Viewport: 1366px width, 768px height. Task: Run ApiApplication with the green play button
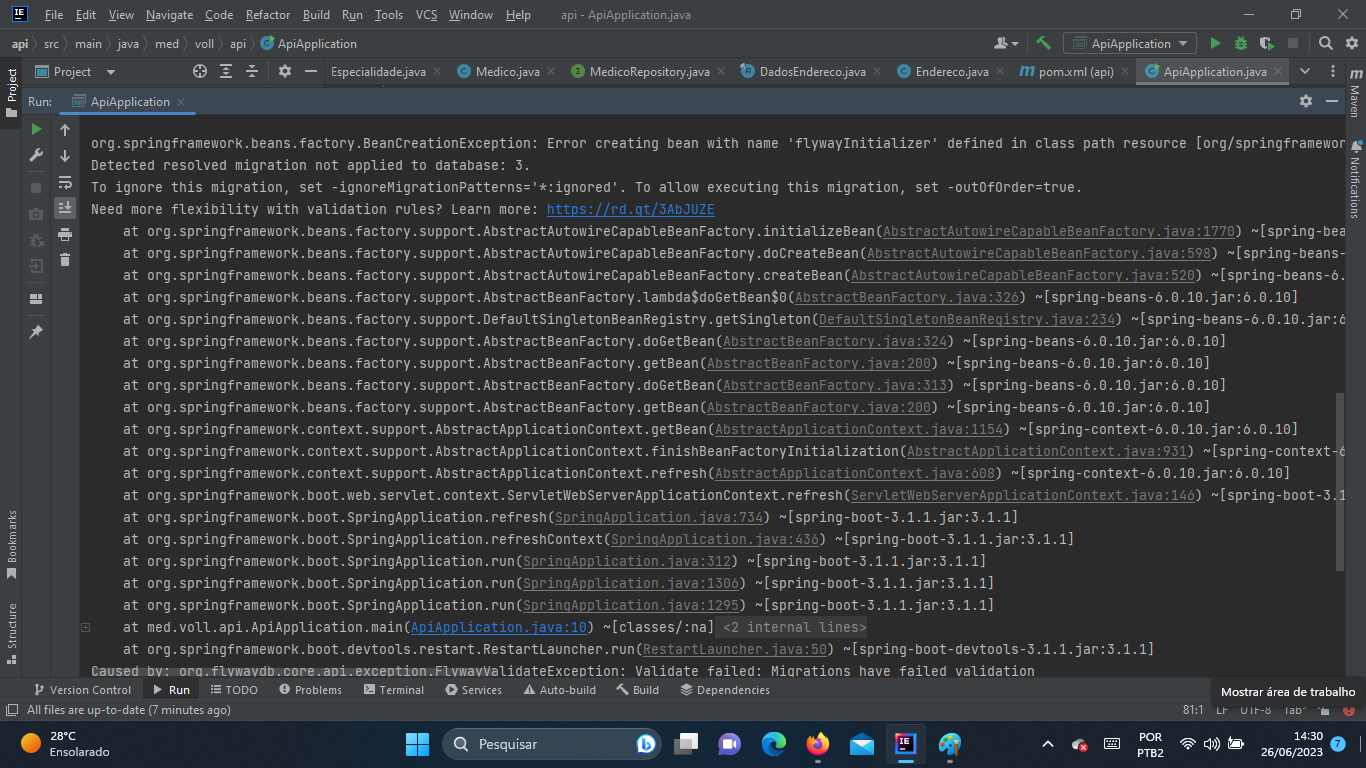pos(1215,43)
